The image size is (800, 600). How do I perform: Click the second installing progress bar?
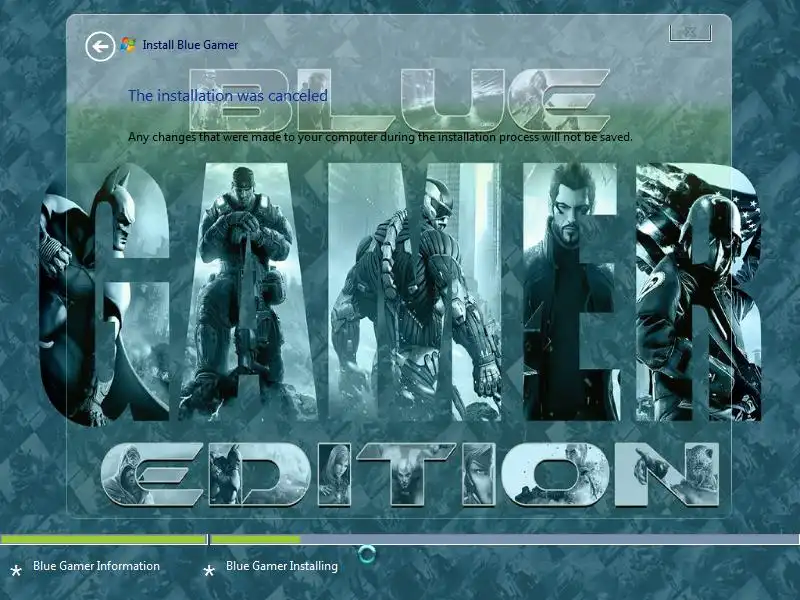[505, 539]
